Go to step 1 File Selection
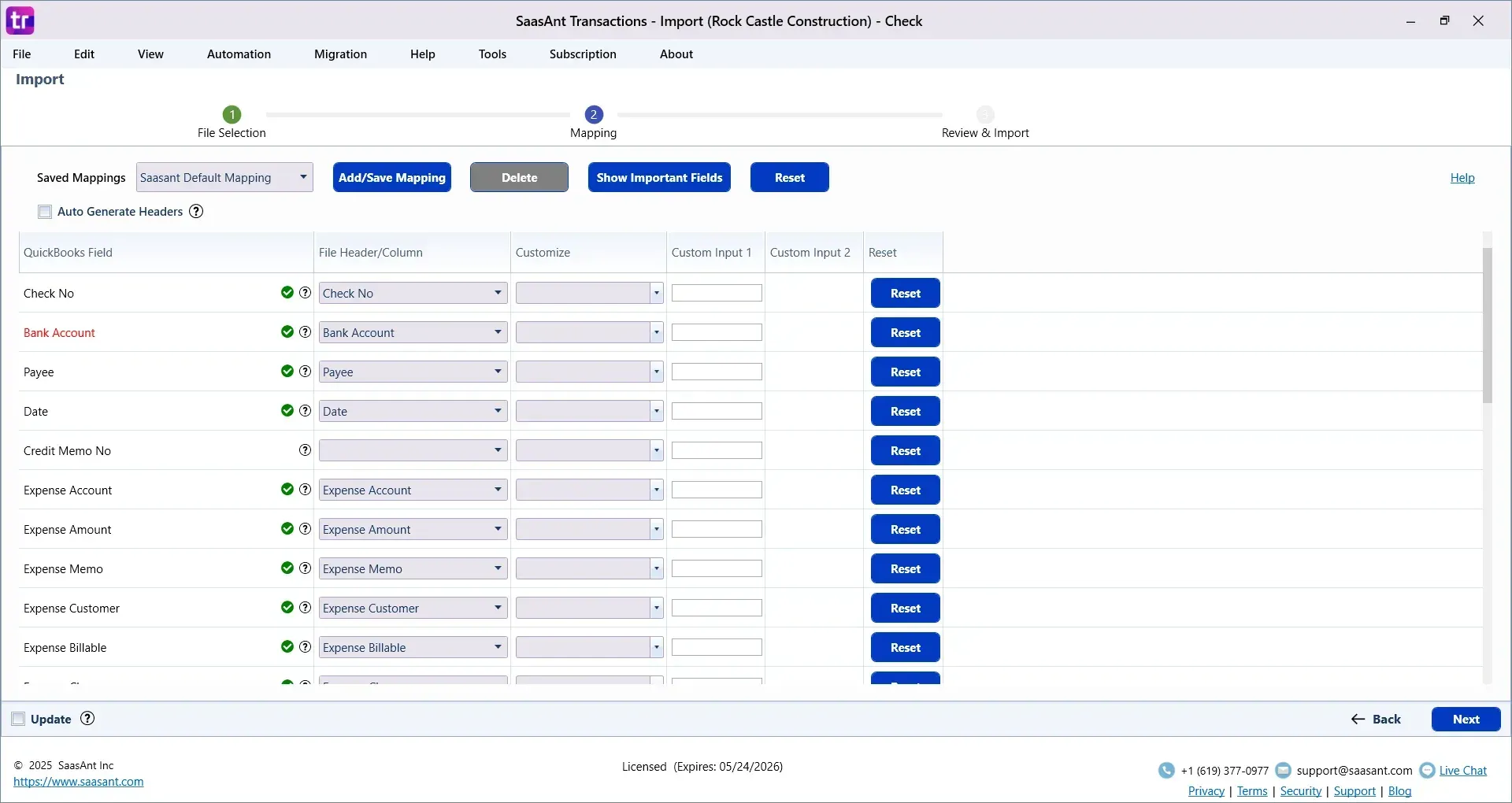The height and width of the screenshot is (803, 1512). tap(232, 115)
